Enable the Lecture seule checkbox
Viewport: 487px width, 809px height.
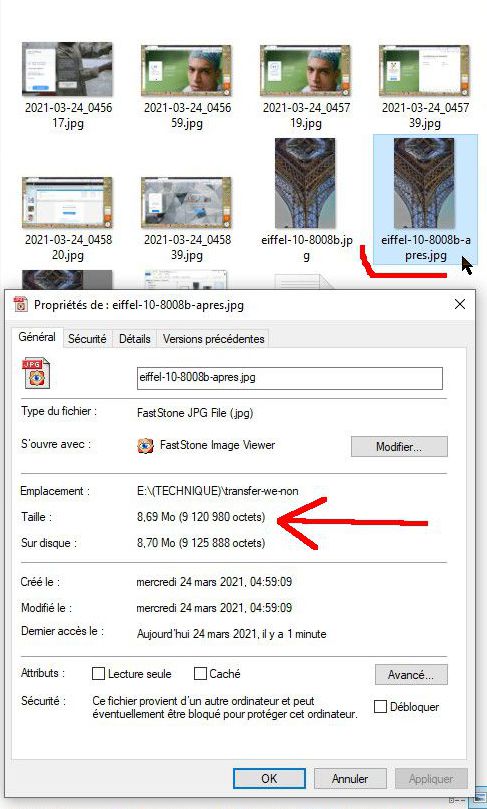pos(98,674)
